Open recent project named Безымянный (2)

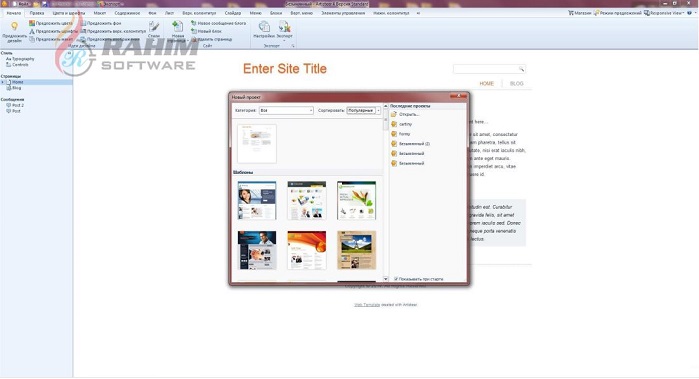pyautogui.click(x=414, y=144)
